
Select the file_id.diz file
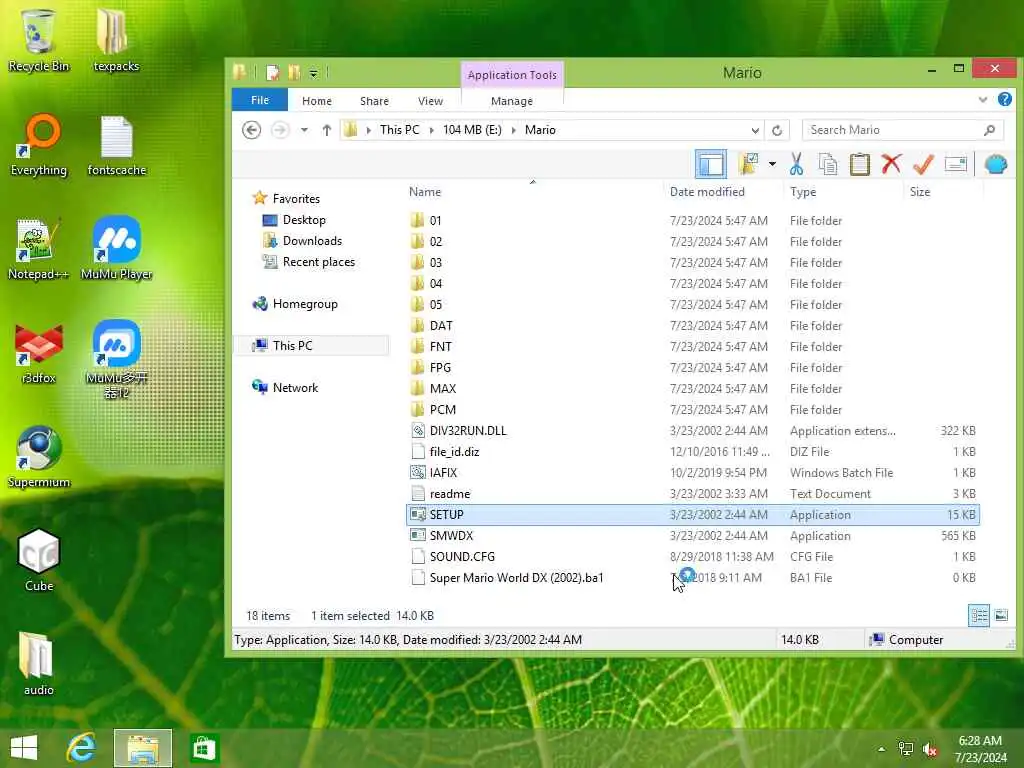click(692, 452)
